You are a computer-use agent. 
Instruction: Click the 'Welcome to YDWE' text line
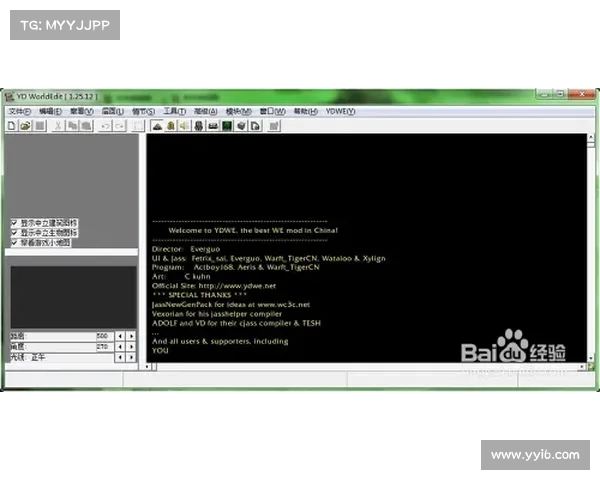(253, 230)
